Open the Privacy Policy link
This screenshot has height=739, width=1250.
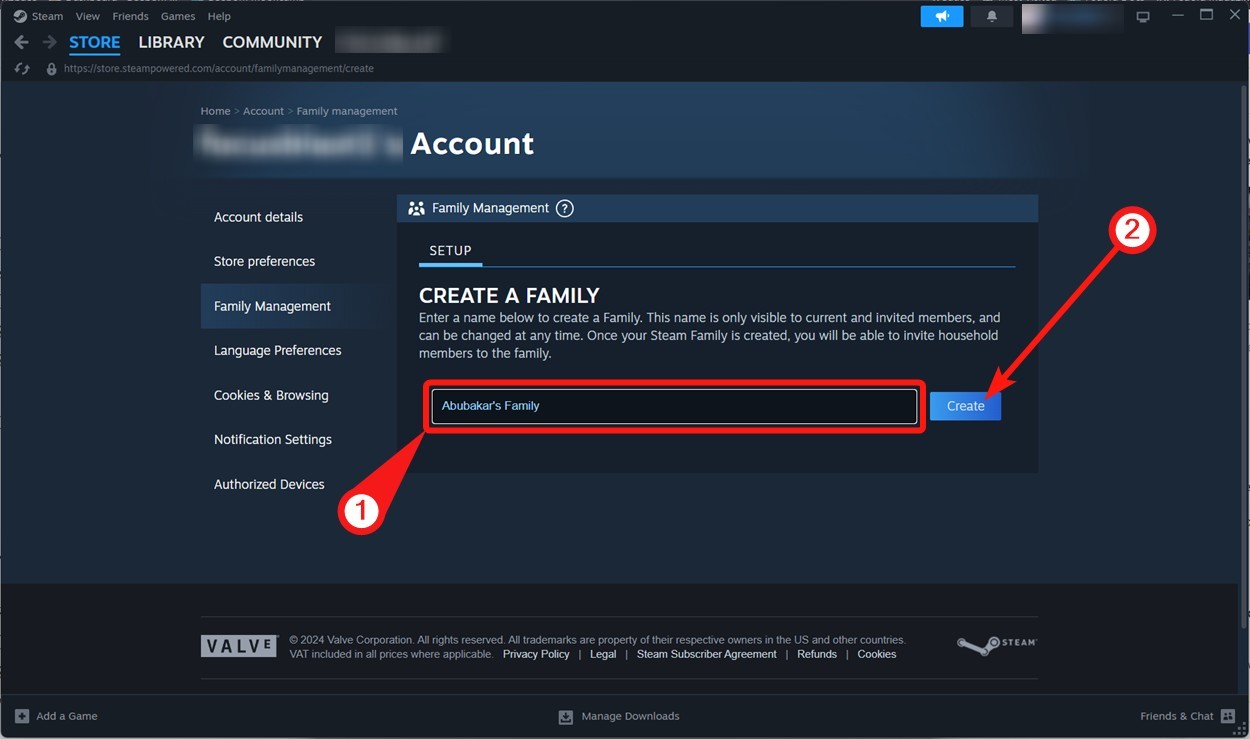point(536,653)
